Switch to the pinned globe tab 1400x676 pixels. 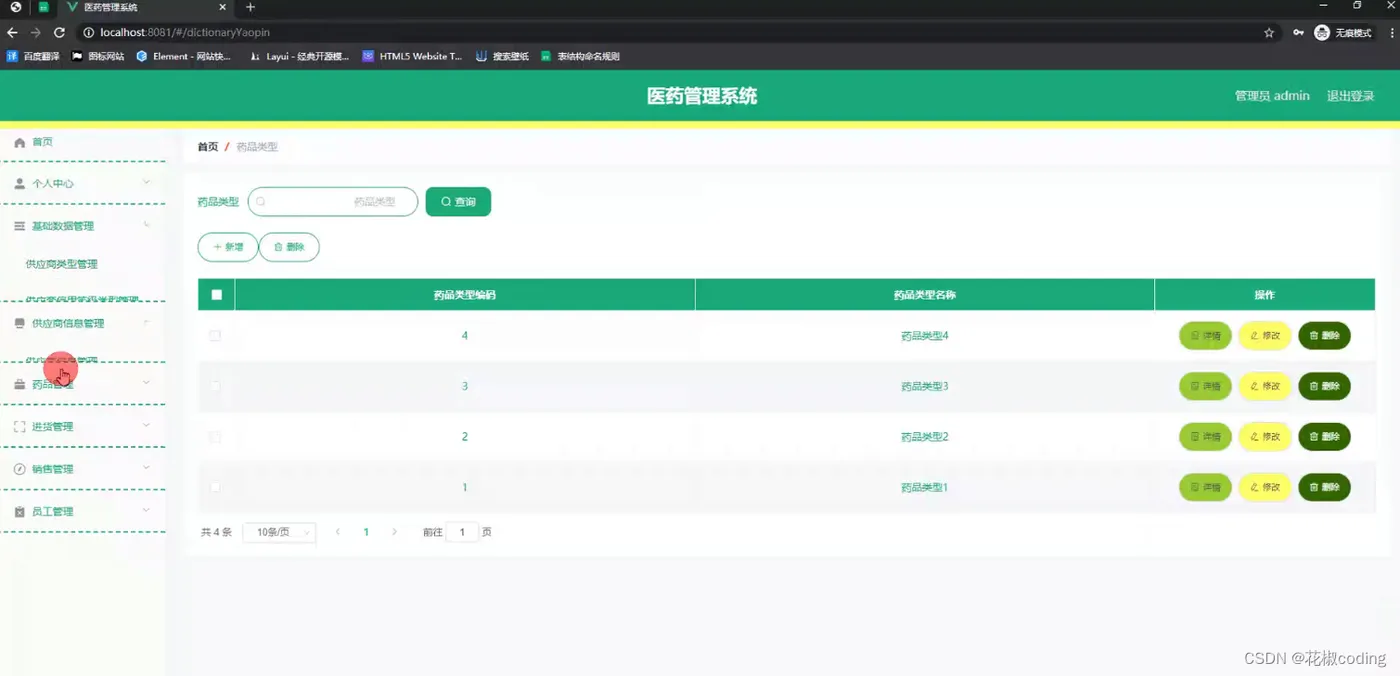click(15, 7)
